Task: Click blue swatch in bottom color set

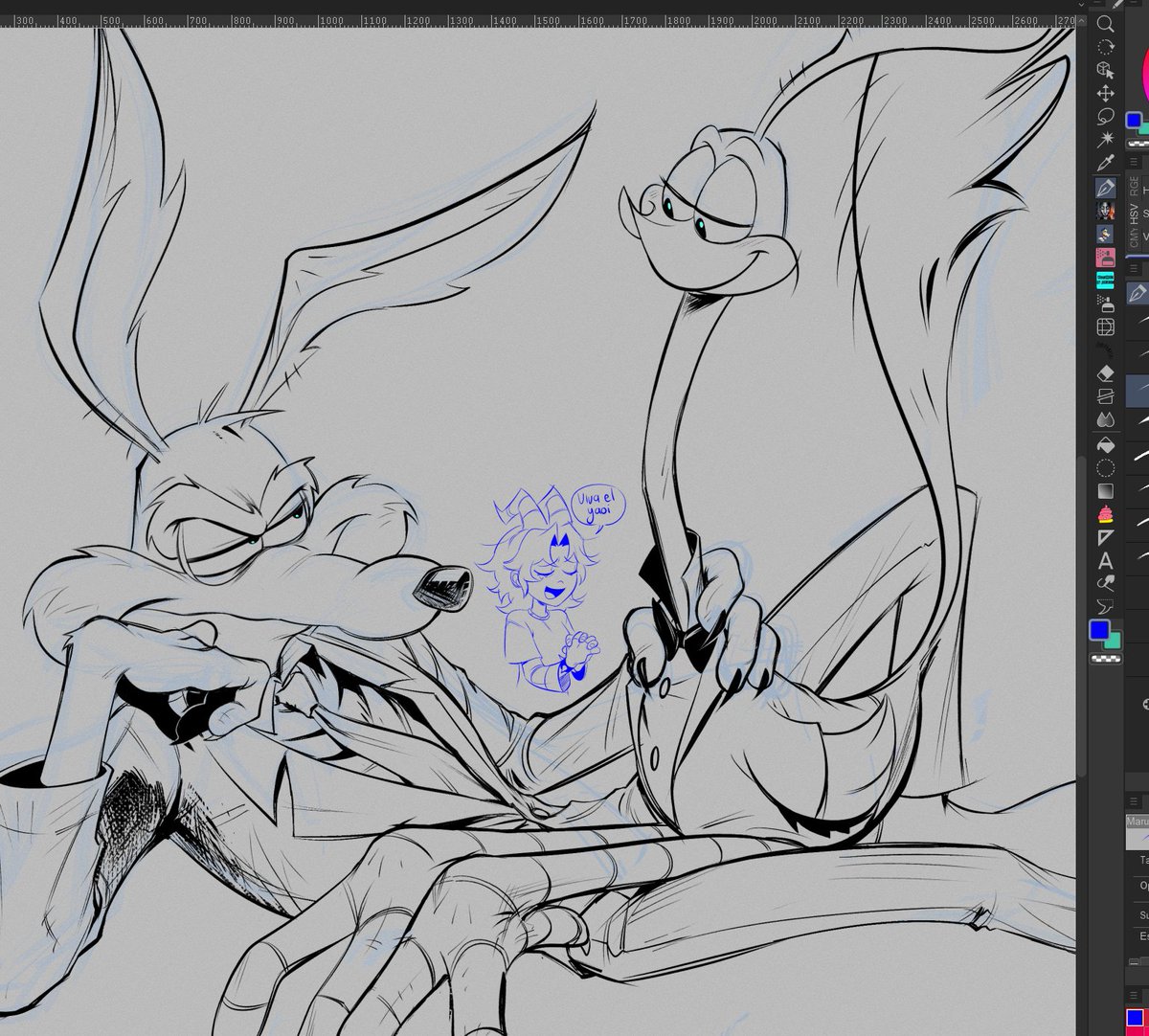Action: [x=1135, y=1017]
